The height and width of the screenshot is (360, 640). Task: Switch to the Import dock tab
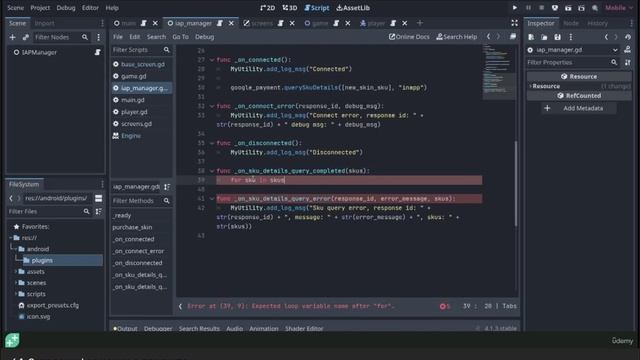tap(44, 23)
